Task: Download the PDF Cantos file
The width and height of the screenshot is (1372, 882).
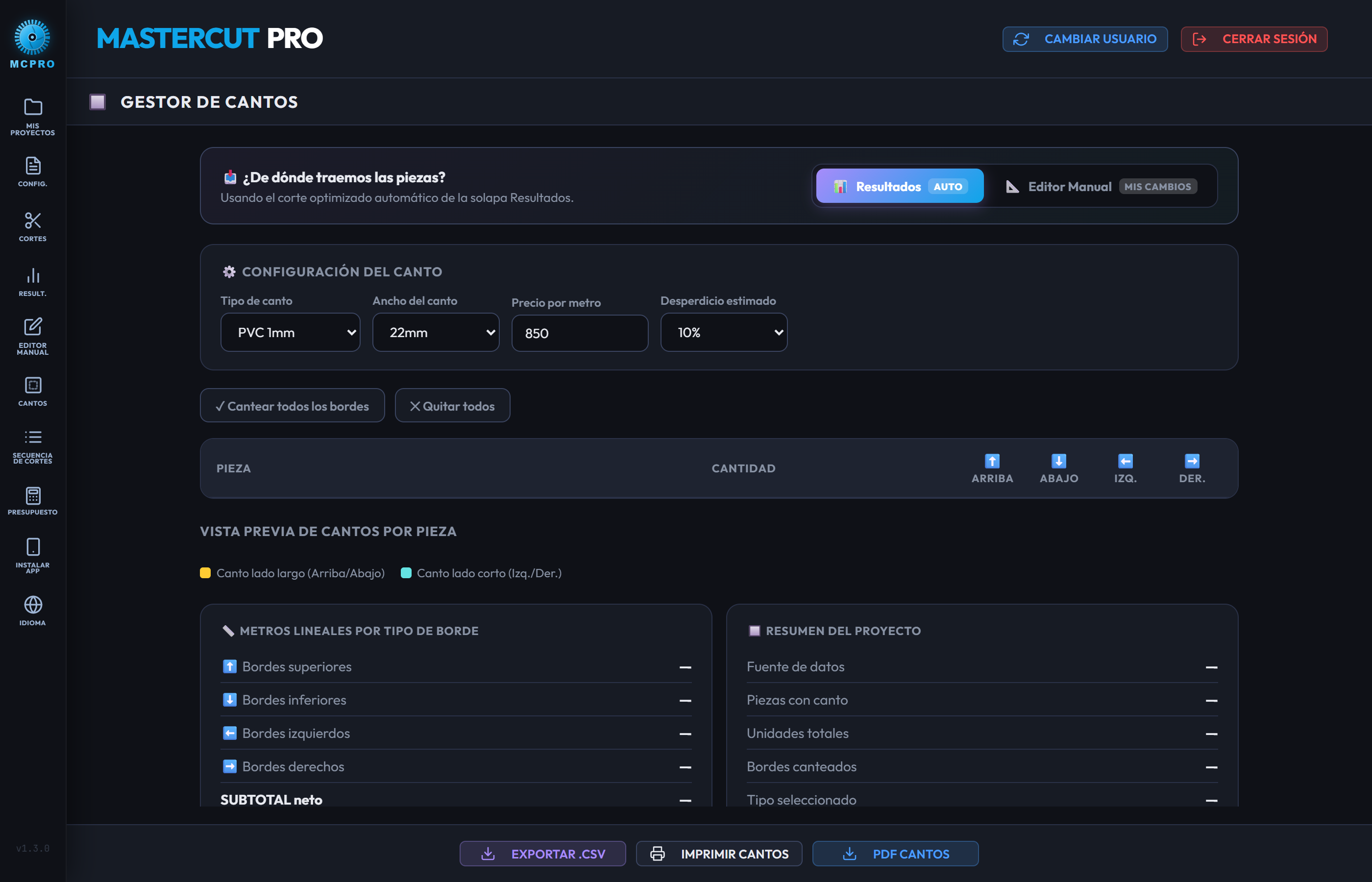Action: [x=895, y=854]
